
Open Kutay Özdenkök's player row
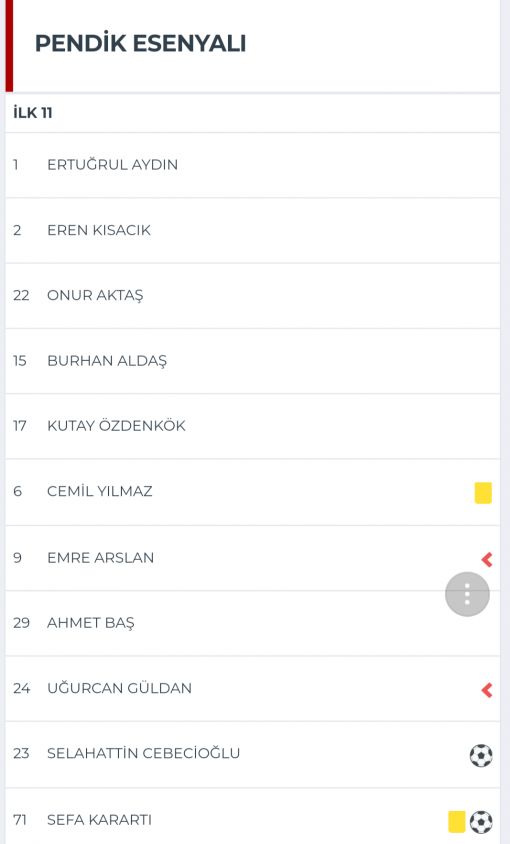point(253,426)
